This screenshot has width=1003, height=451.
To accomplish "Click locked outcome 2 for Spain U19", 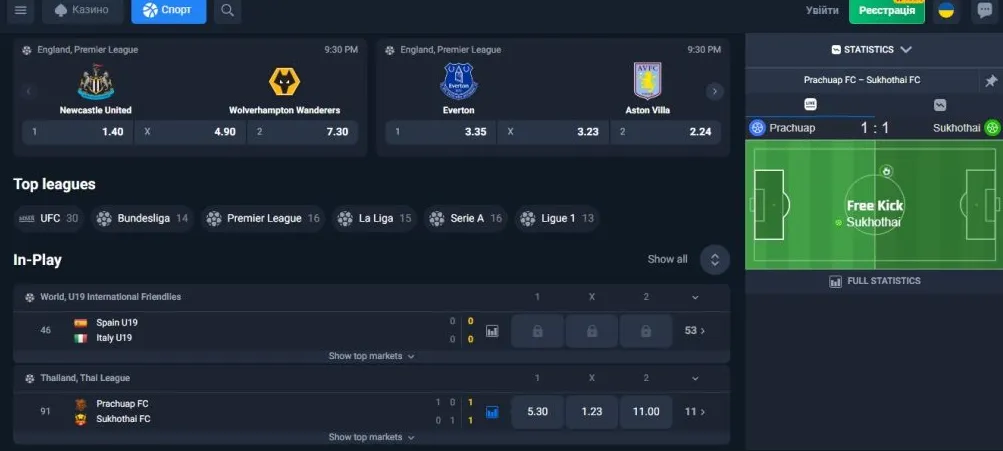I will click(x=646, y=331).
